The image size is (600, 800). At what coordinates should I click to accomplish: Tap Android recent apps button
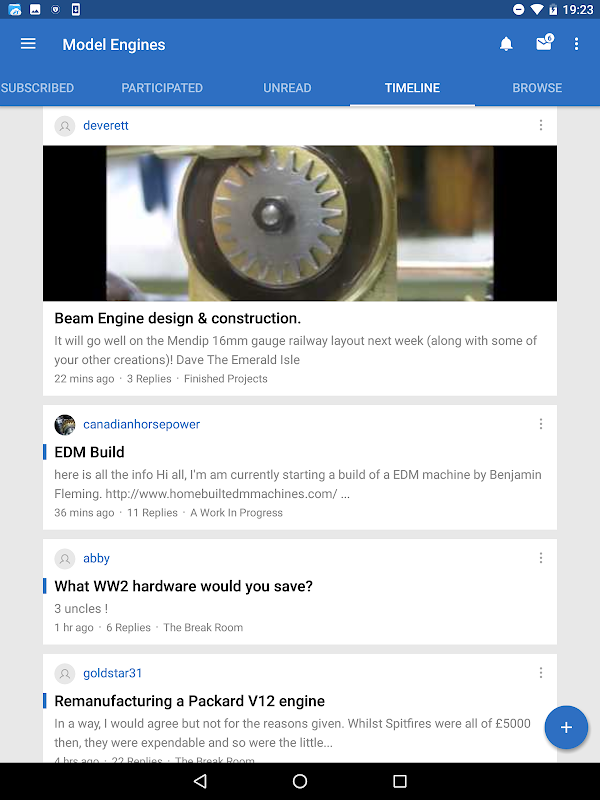400,781
